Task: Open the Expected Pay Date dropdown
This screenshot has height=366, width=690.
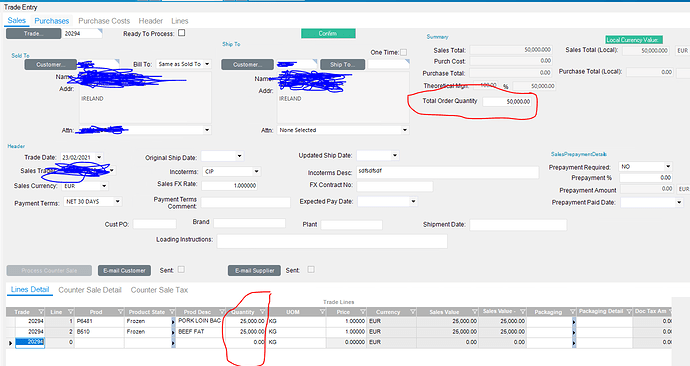Action: point(413,201)
